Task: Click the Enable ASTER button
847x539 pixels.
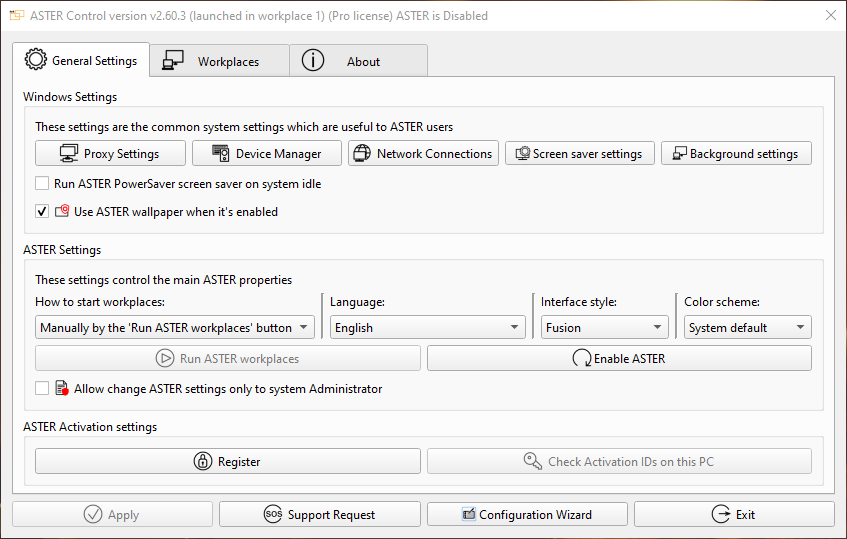Action: tap(619, 358)
